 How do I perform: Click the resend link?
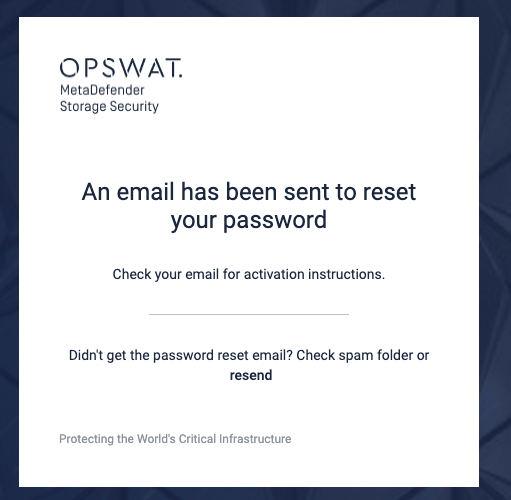[251, 375]
